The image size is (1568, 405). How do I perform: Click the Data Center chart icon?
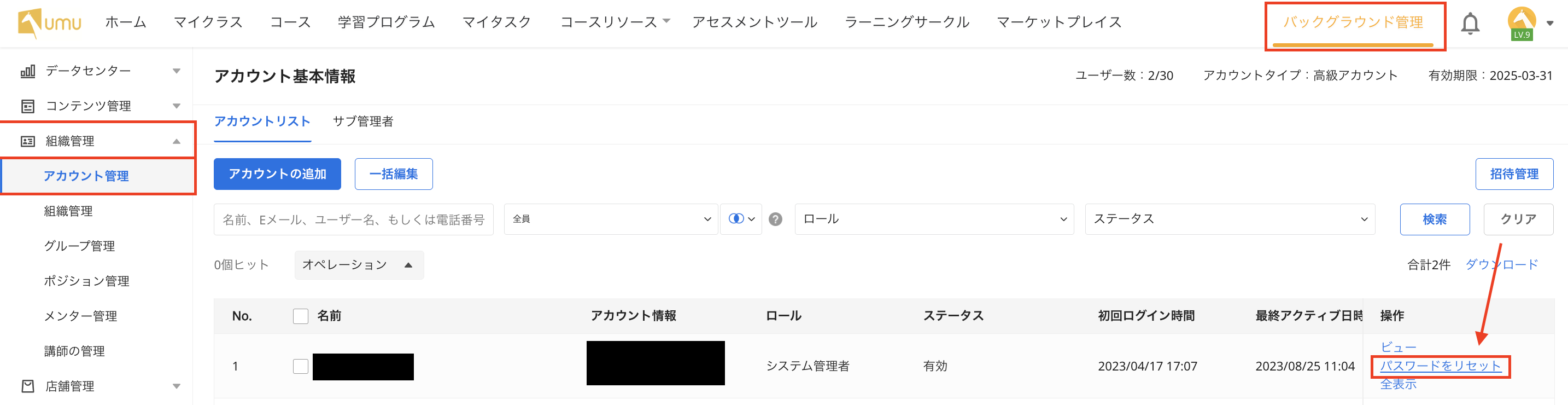28,71
